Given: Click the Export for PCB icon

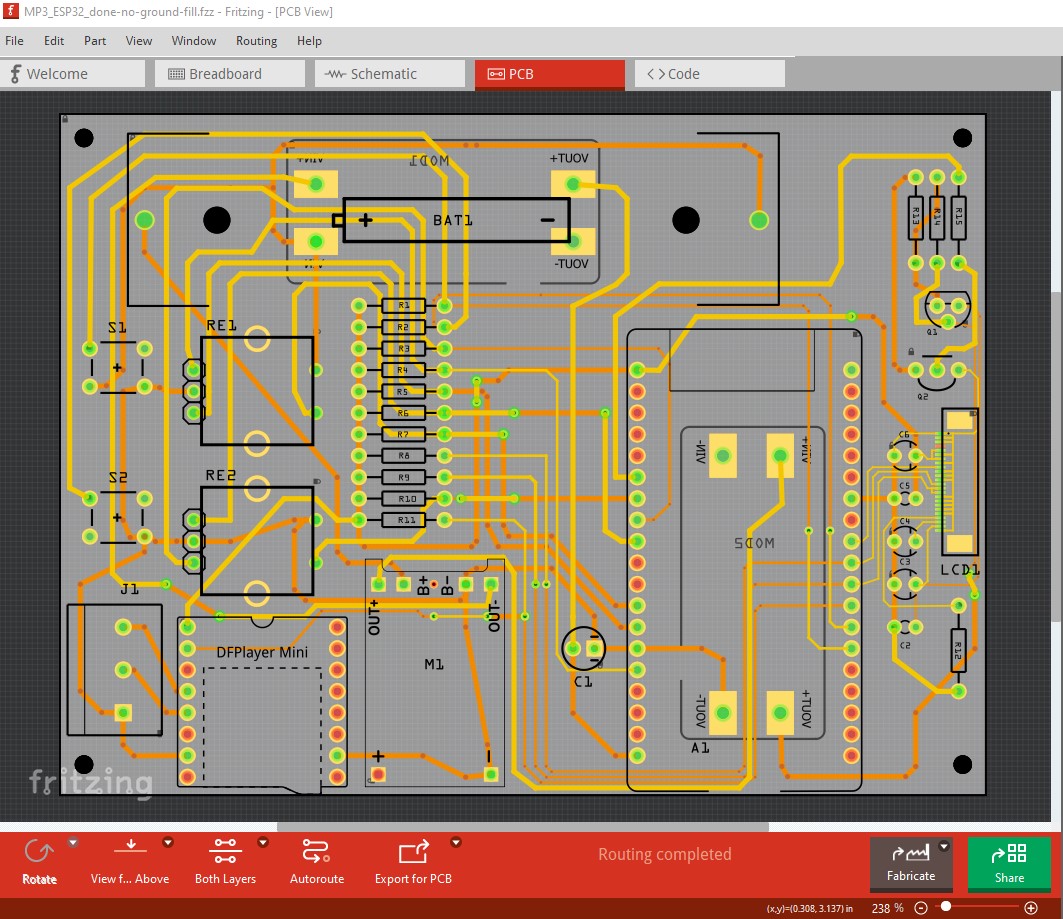Looking at the screenshot, I should pyautogui.click(x=413, y=853).
